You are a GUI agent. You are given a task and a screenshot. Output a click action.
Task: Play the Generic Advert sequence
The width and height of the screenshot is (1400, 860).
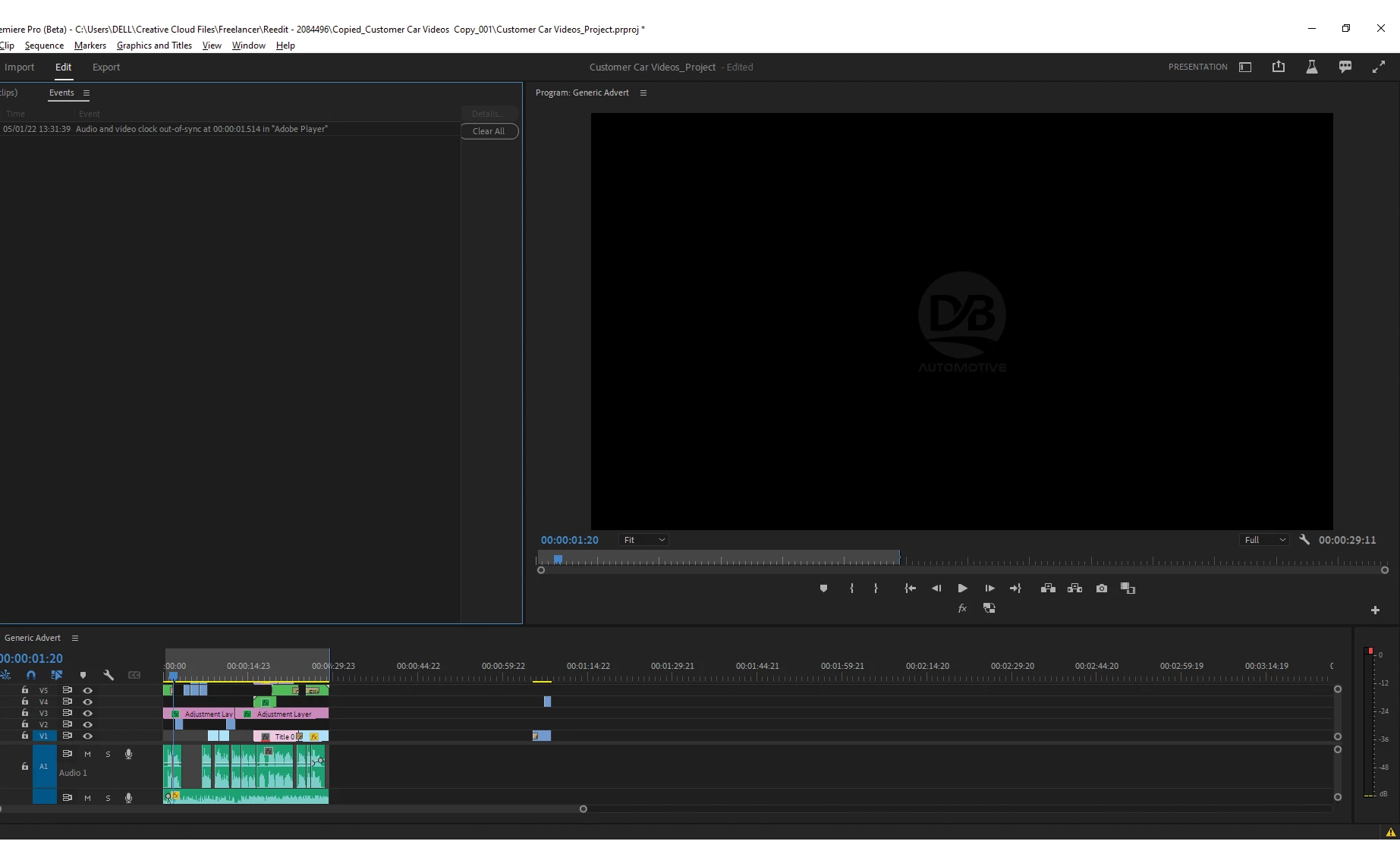tap(962, 589)
